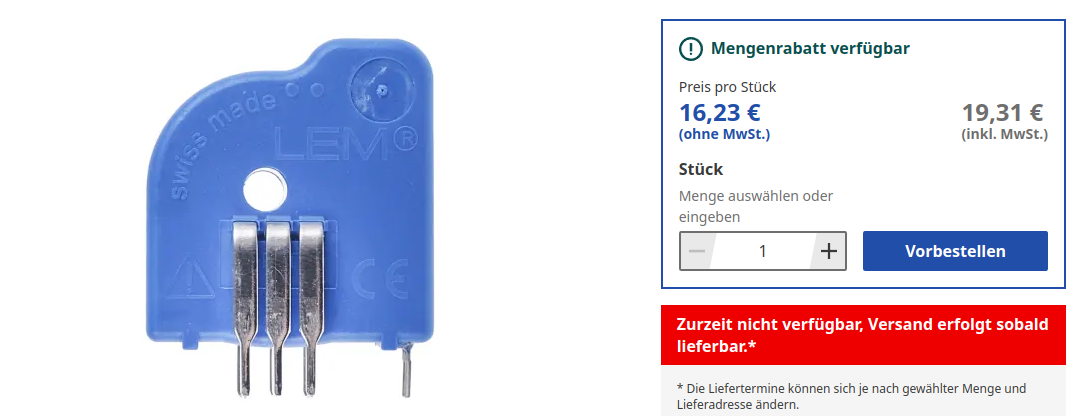Decrease quantity with the minus button

pyautogui.click(x=697, y=251)
